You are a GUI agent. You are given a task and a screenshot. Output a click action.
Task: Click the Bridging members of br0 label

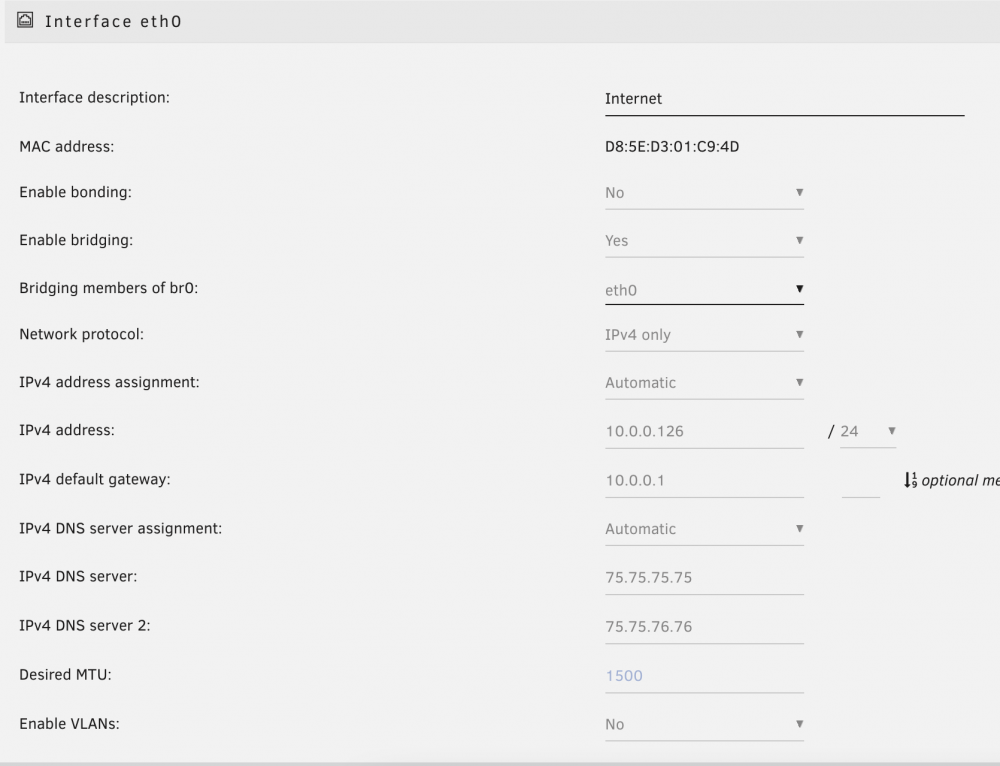click(108, 288)
